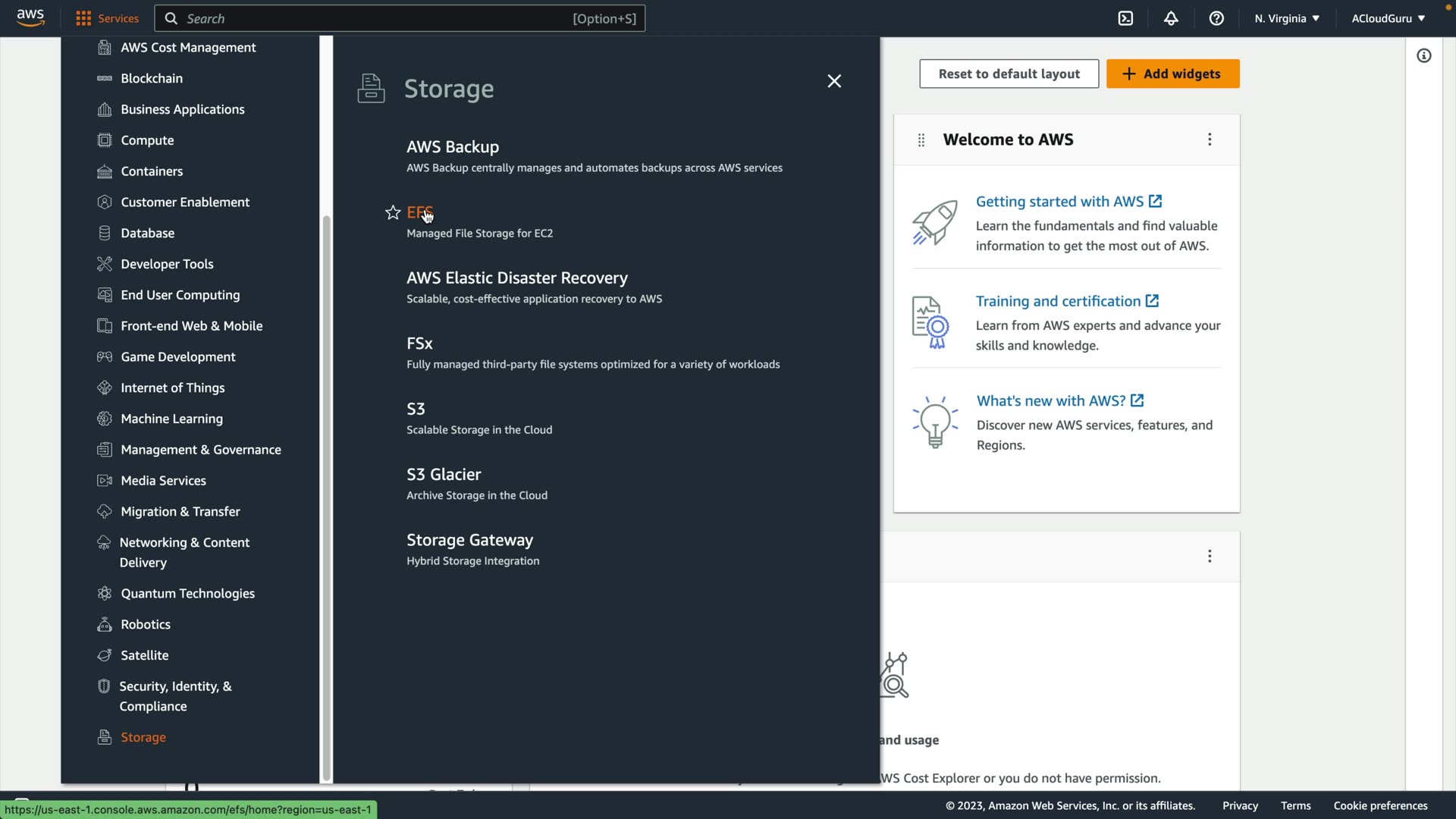The width and height of the screenshot is (1456, 819).
Task: Open the page info panel icon
Action: pos(1424,55)
